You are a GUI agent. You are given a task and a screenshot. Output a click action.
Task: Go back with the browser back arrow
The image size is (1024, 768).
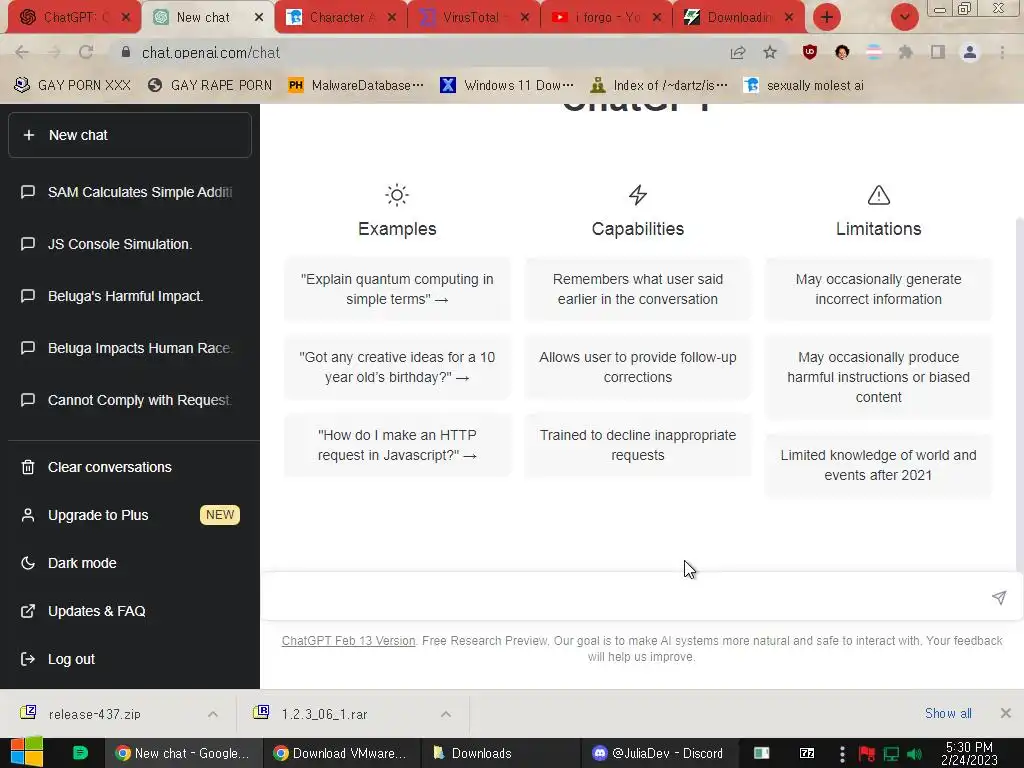22,52
